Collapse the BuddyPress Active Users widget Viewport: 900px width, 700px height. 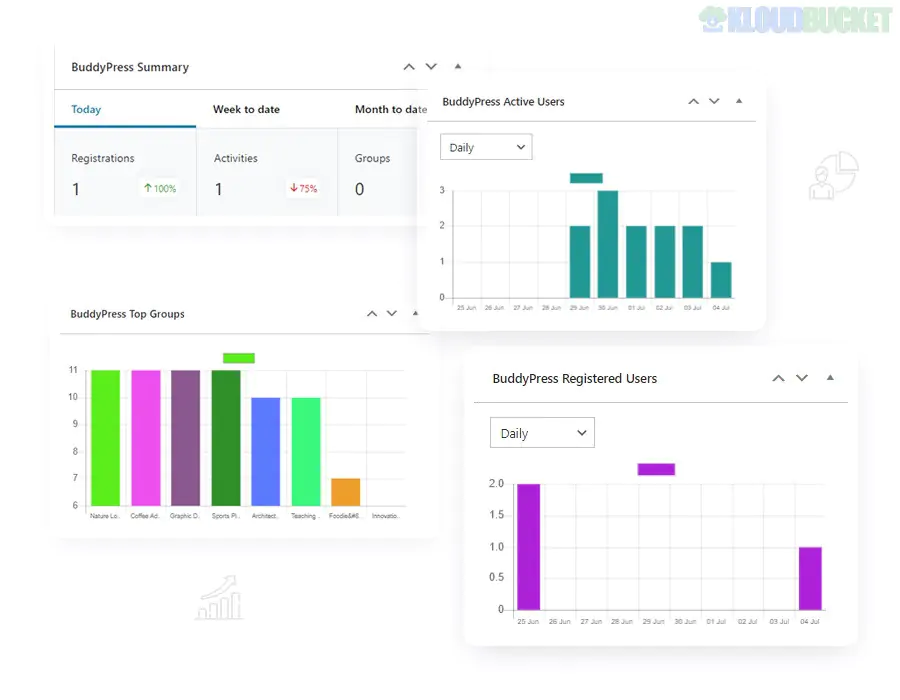[x=739, y=101]
